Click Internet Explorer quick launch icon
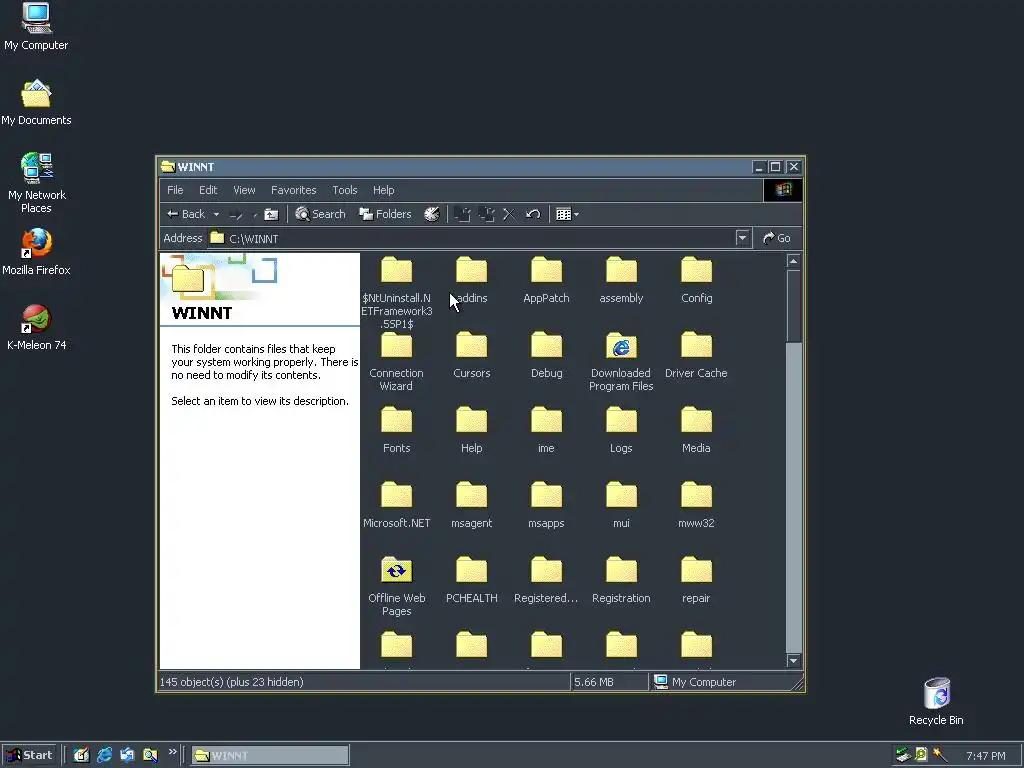 tap(104, 756)
